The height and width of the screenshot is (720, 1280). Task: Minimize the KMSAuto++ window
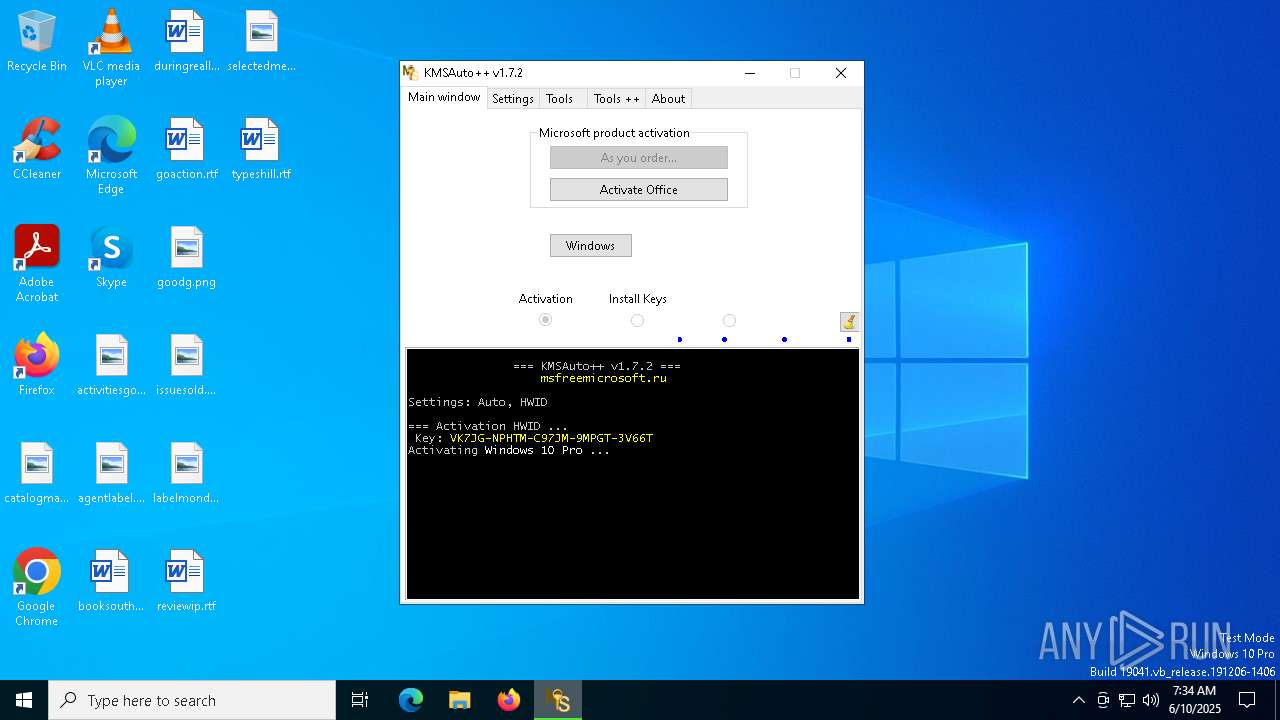coord(750,73)
